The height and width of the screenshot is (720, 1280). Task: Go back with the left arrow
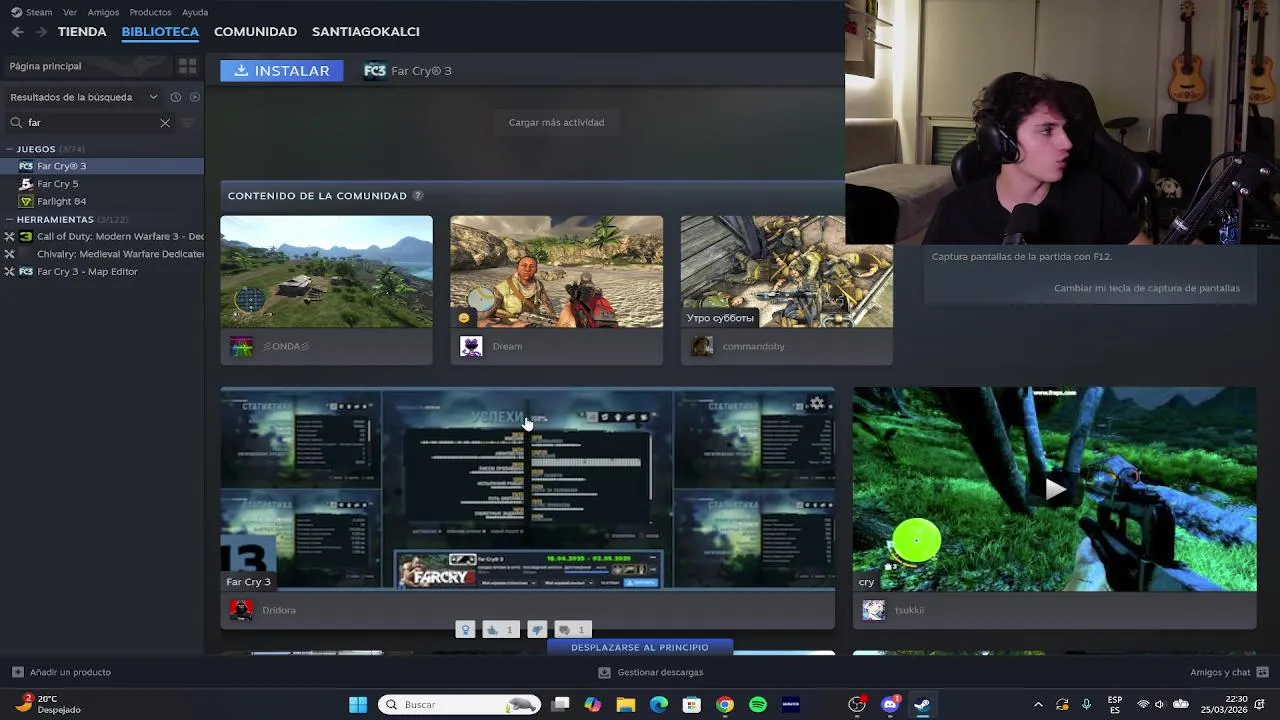[17, 32]
